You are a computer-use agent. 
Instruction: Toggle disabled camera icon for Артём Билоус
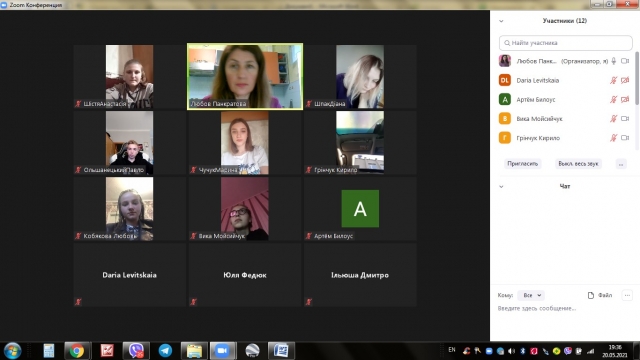coord(625,100)
